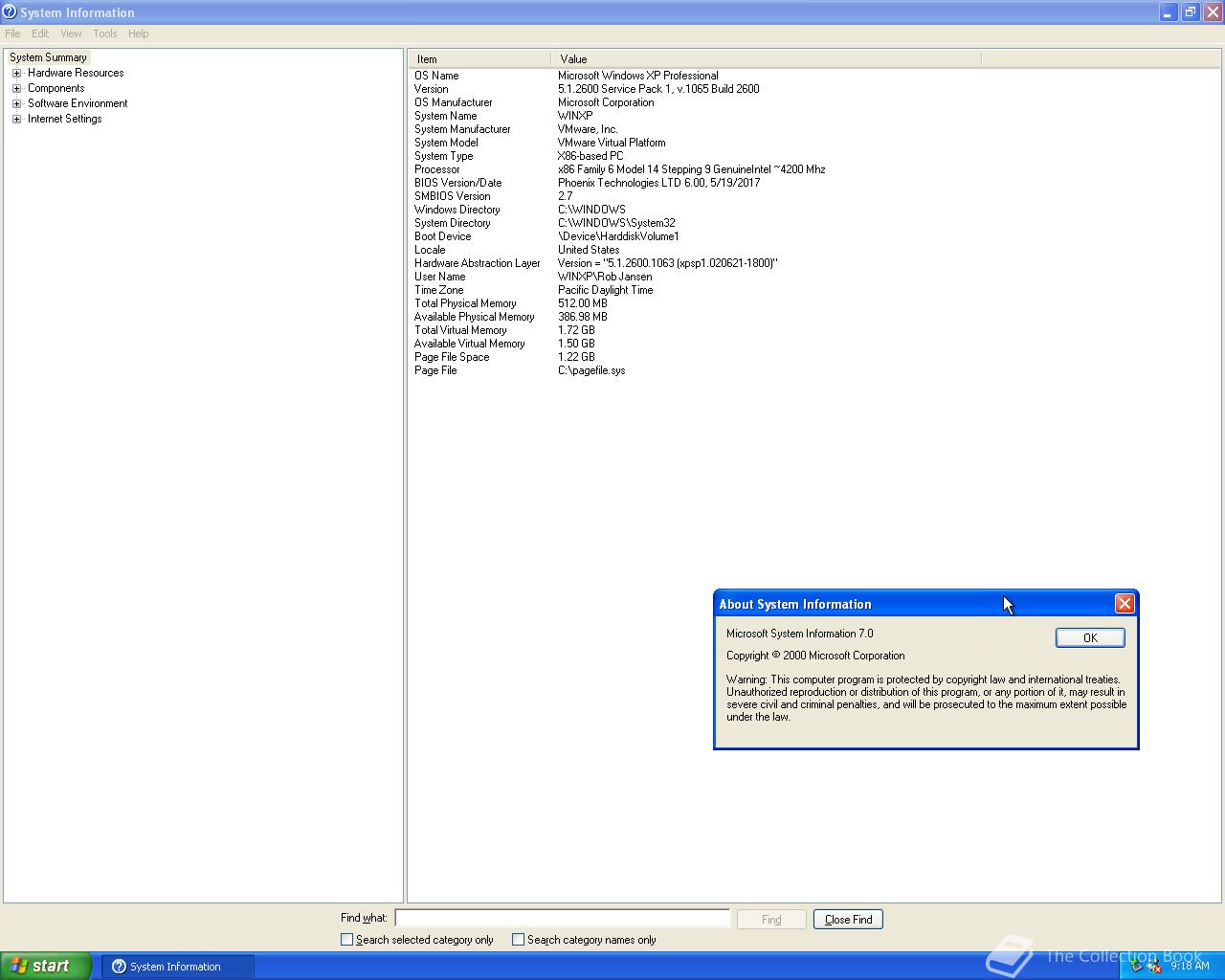Enable Search category names only
1225x980 pixels.
518,940
